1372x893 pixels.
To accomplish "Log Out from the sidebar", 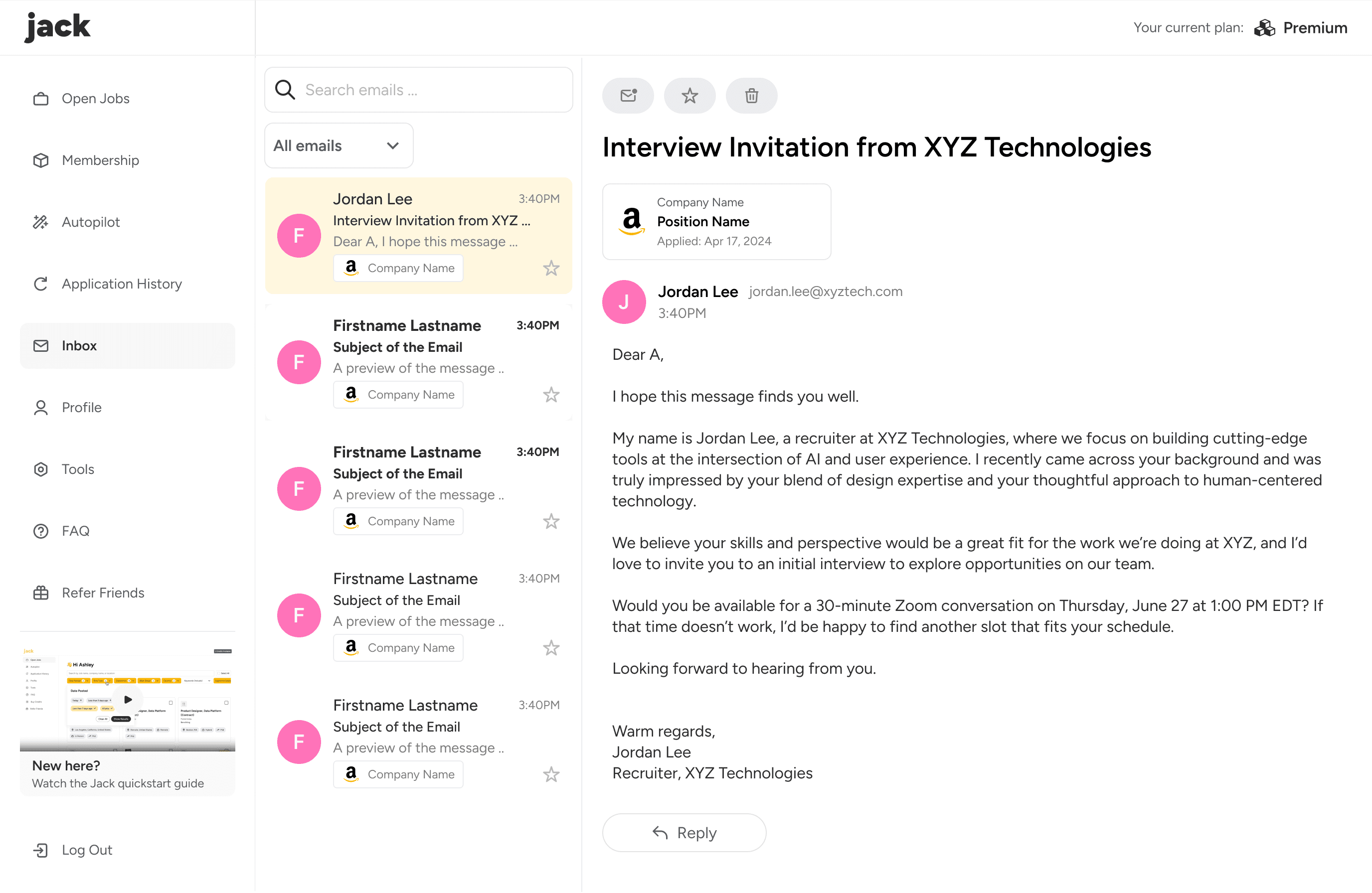I will (x=86, y=850).
